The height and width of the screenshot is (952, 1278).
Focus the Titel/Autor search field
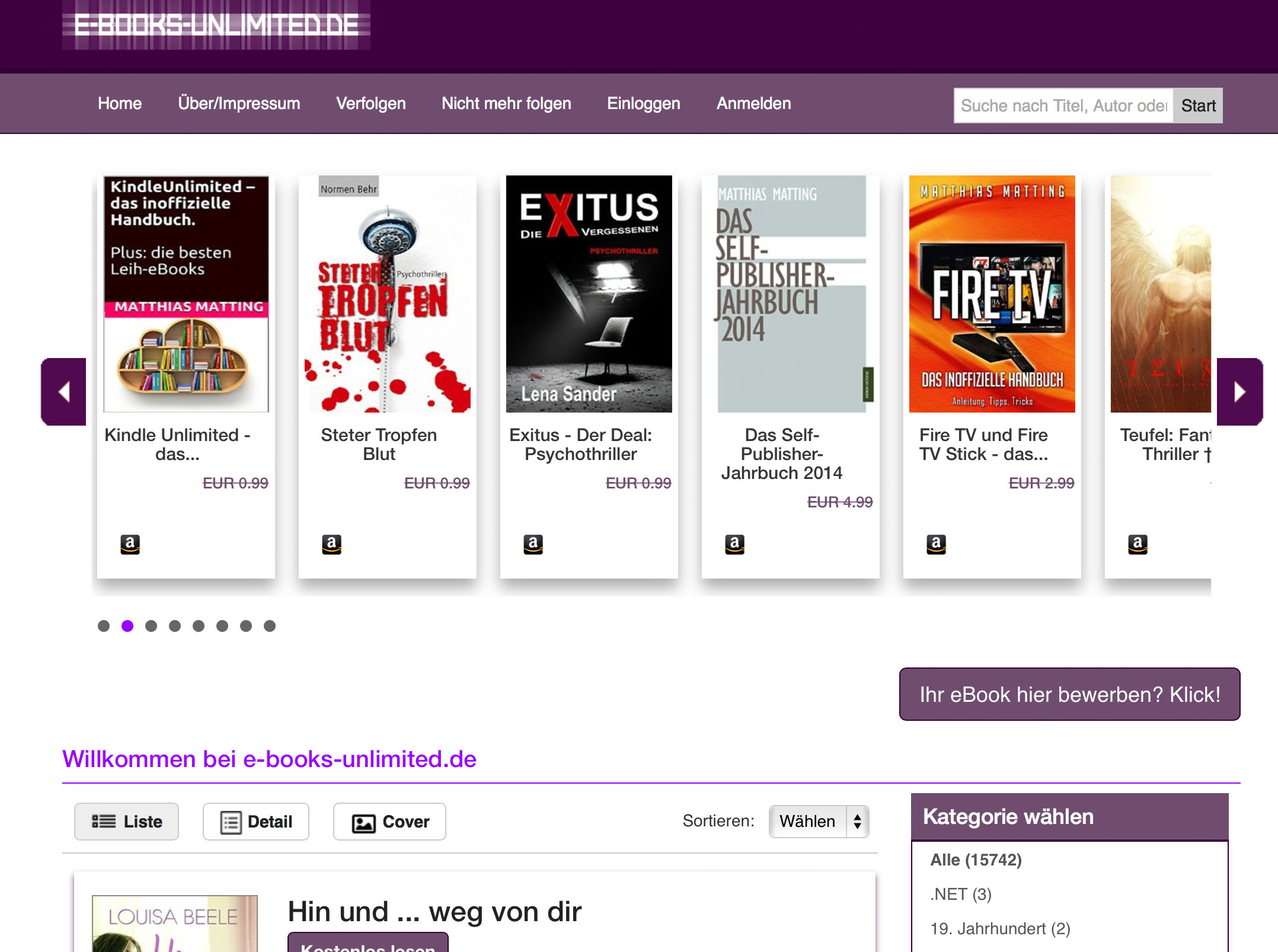(1064, 106)
